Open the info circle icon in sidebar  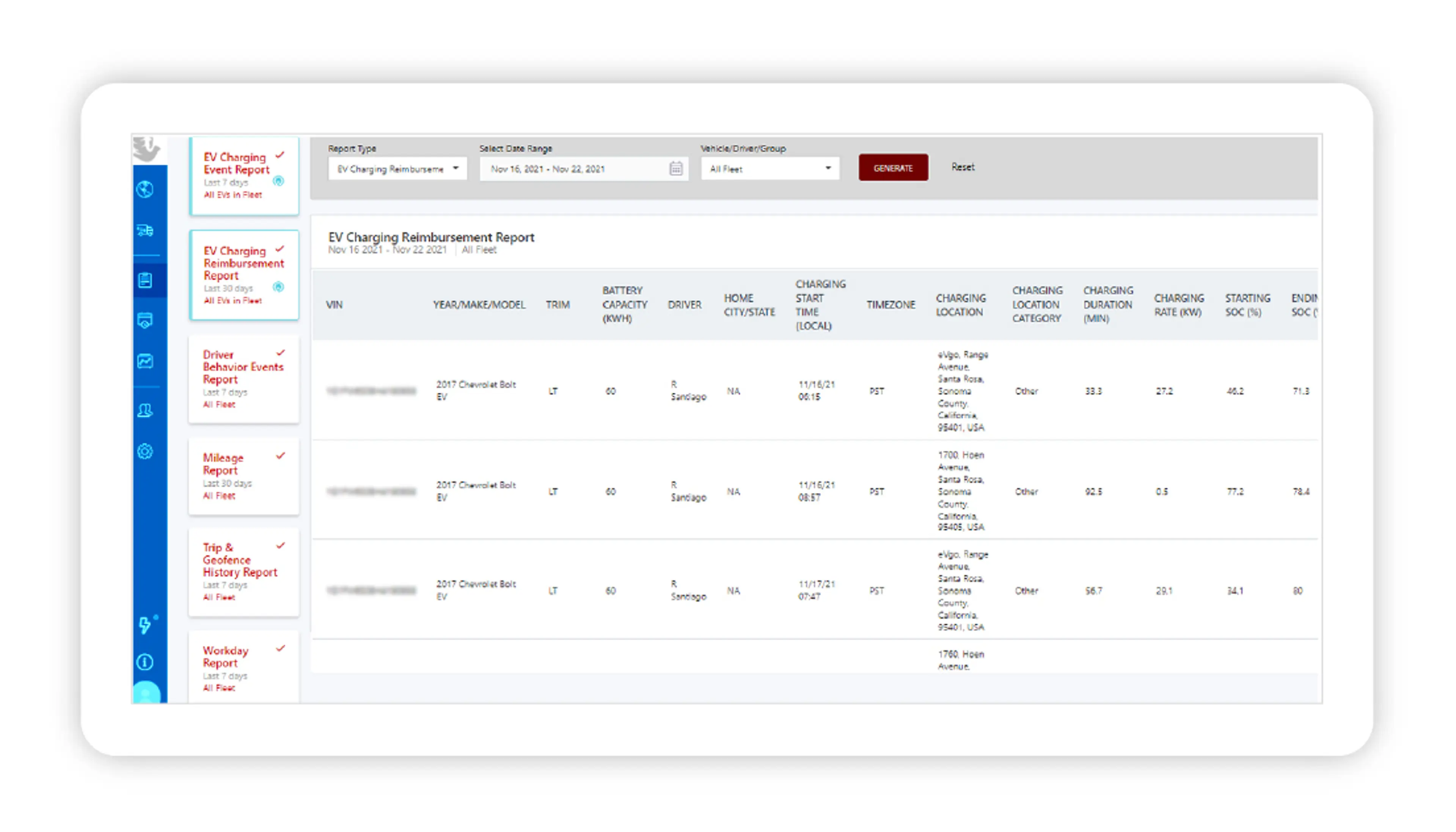click(x=145, y=662)
